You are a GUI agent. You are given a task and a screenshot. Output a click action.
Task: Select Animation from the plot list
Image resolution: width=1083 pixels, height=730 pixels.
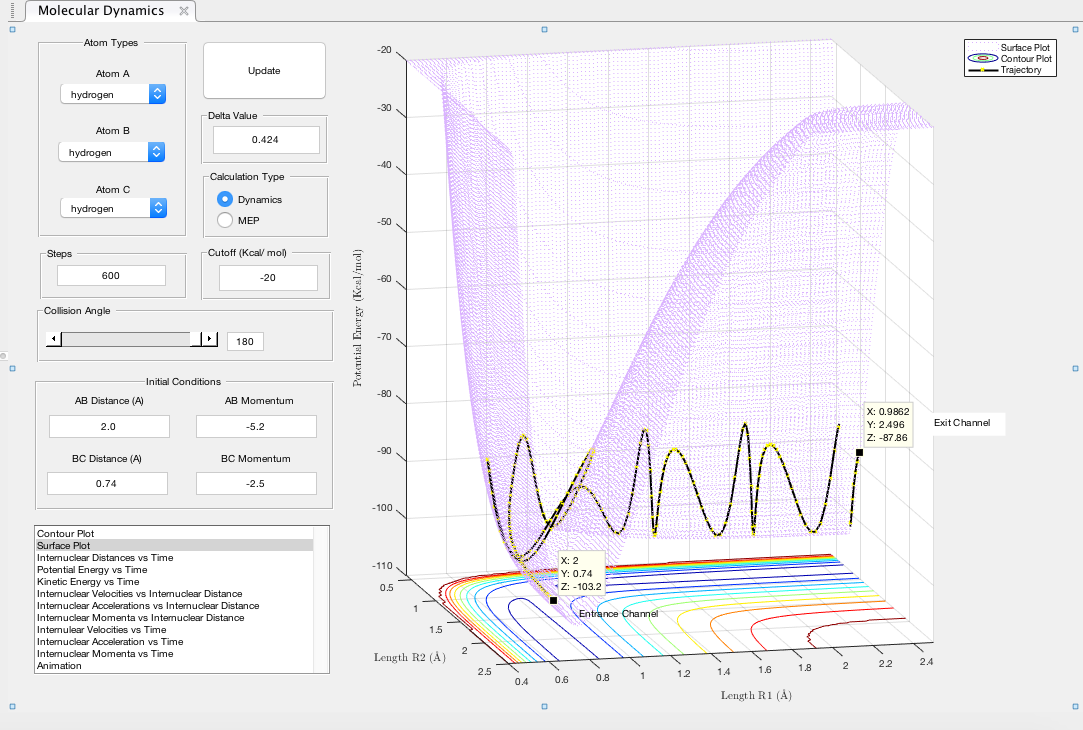[x=59, y=666]
